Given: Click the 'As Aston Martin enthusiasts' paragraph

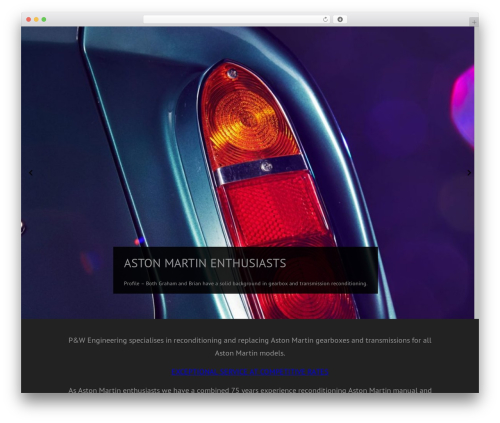Looking at the screenshot, I should pyautogui.click(x=250, y=389).
